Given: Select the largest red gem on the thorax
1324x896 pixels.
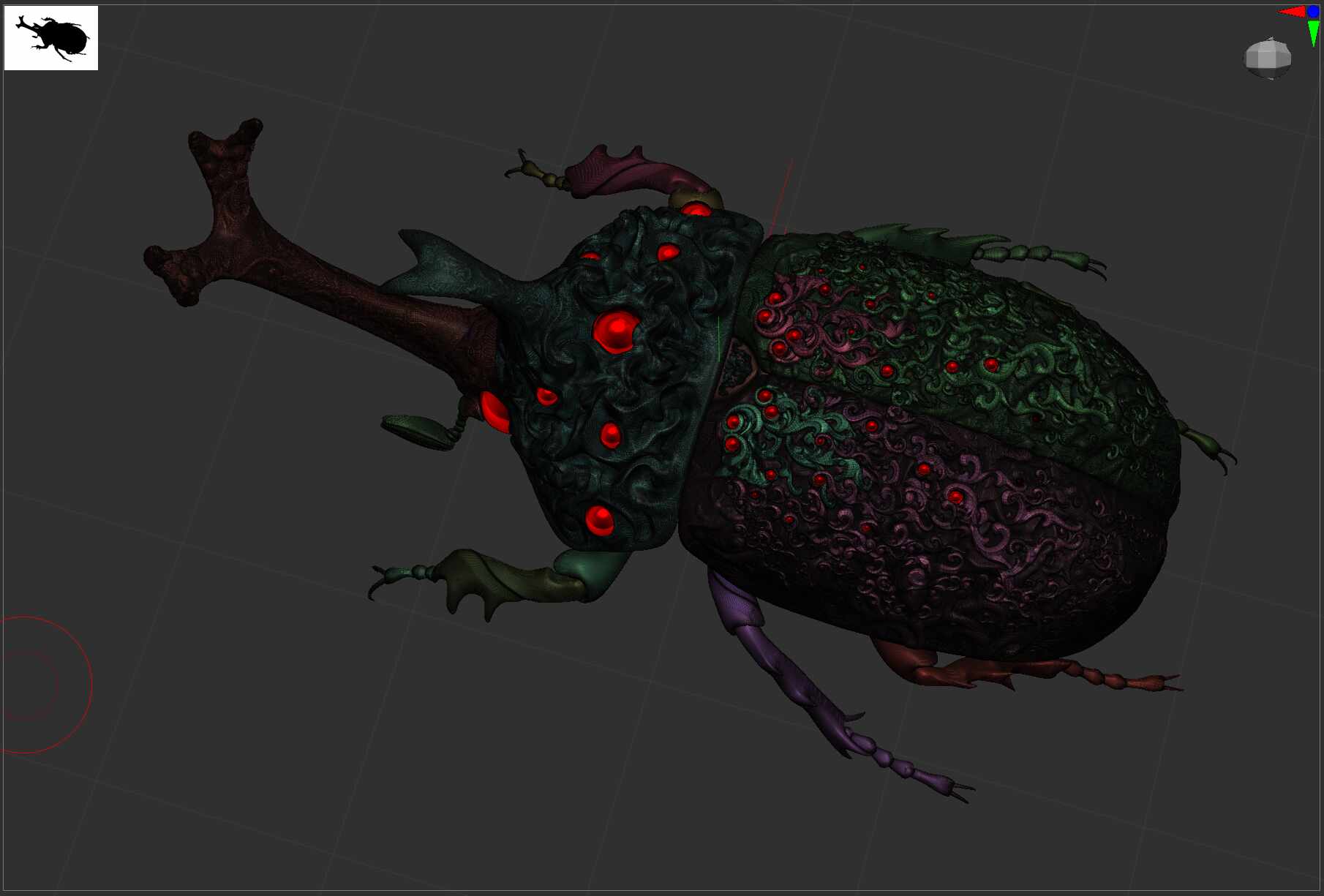Looking at the screenshot, I should click(x=616, y=332).
